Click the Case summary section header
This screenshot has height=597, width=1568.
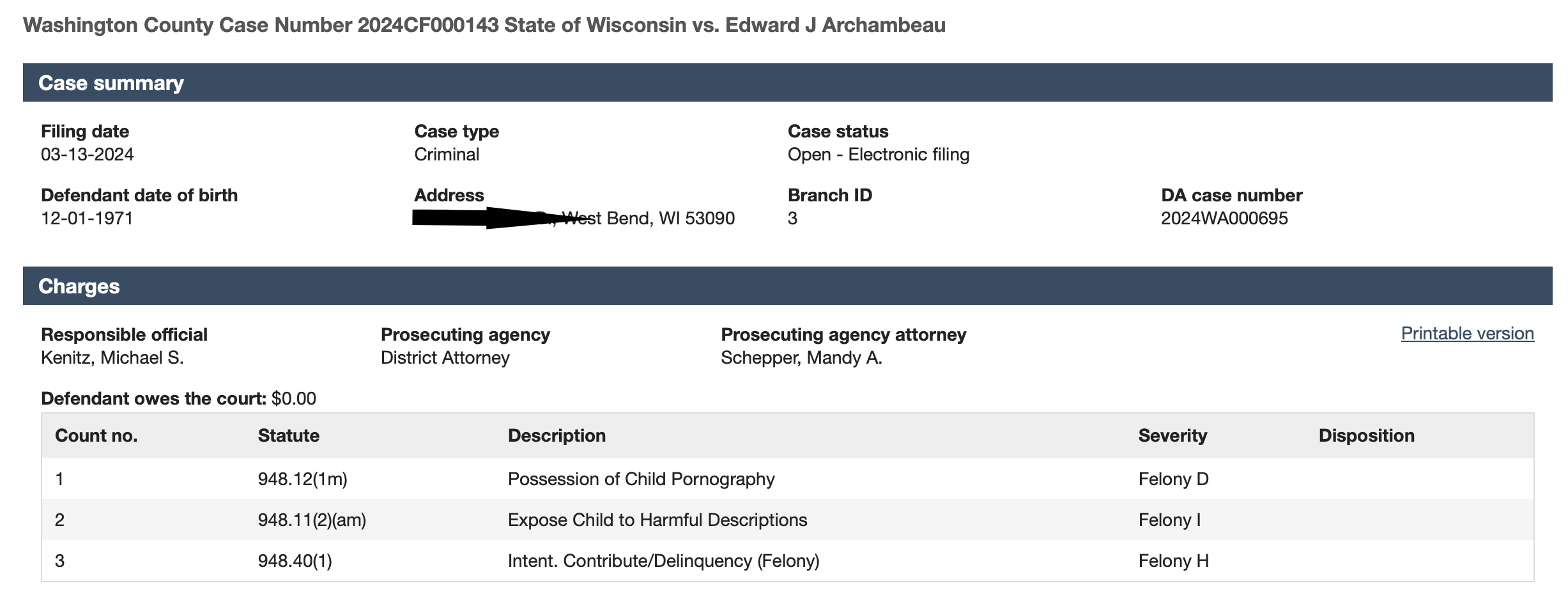tap(111, 83)
